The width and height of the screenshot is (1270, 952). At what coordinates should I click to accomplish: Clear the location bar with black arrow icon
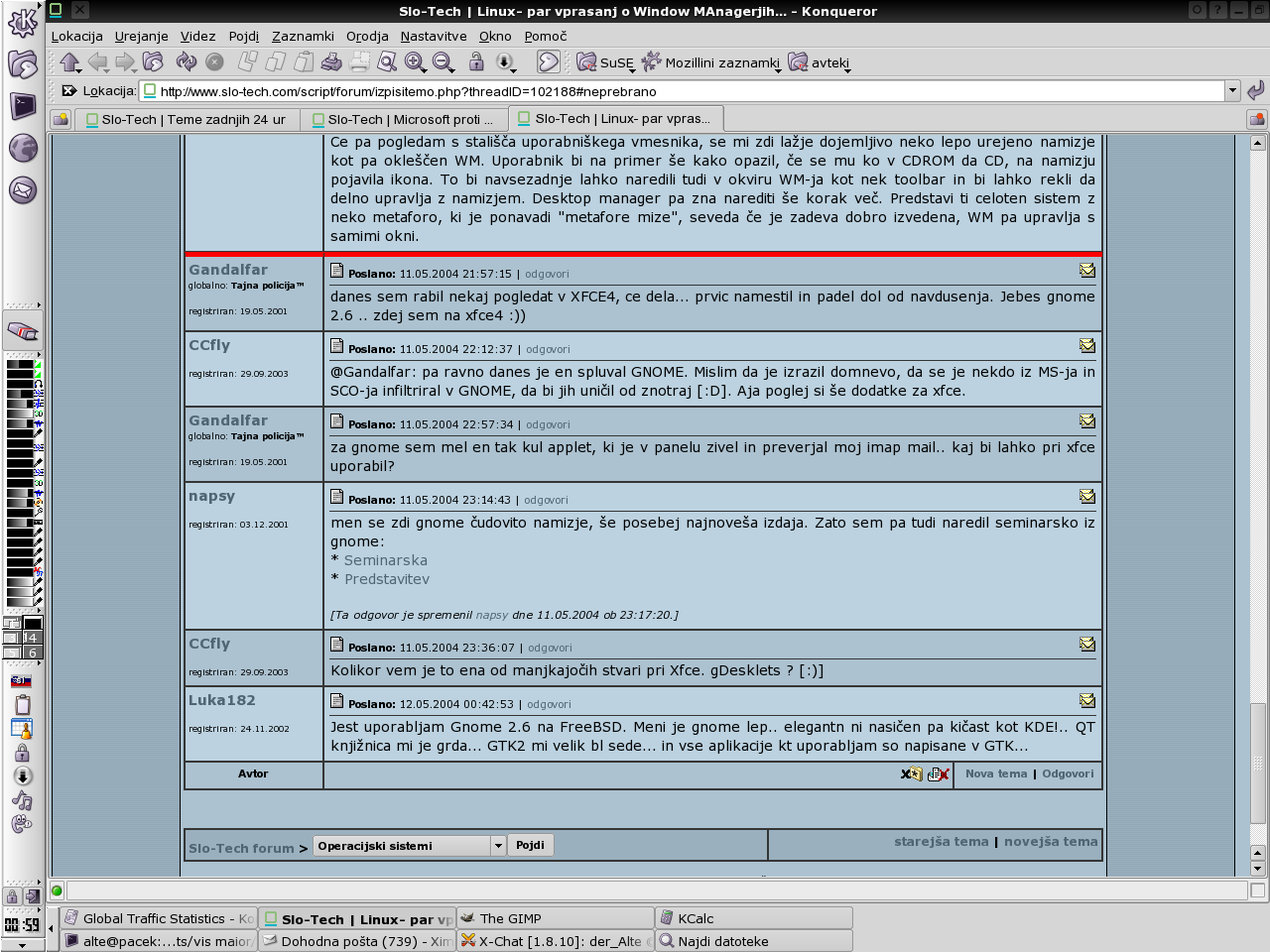pyautogui.click(x=69, y=90)
